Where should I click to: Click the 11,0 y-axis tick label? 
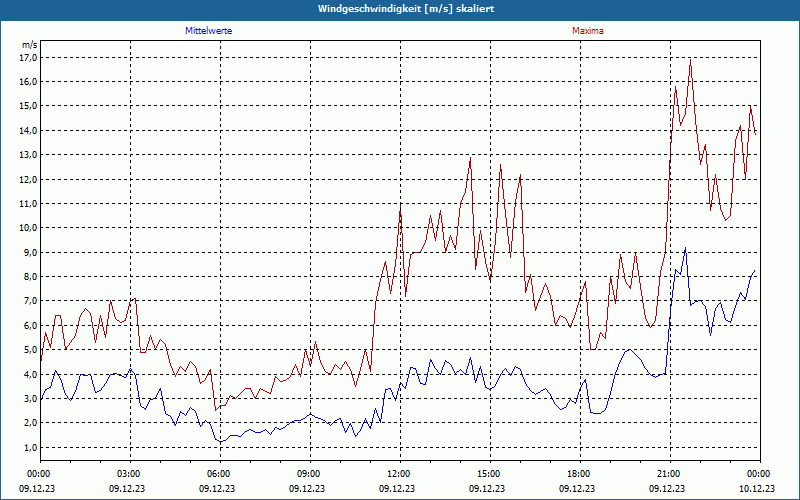pos(29,203)
